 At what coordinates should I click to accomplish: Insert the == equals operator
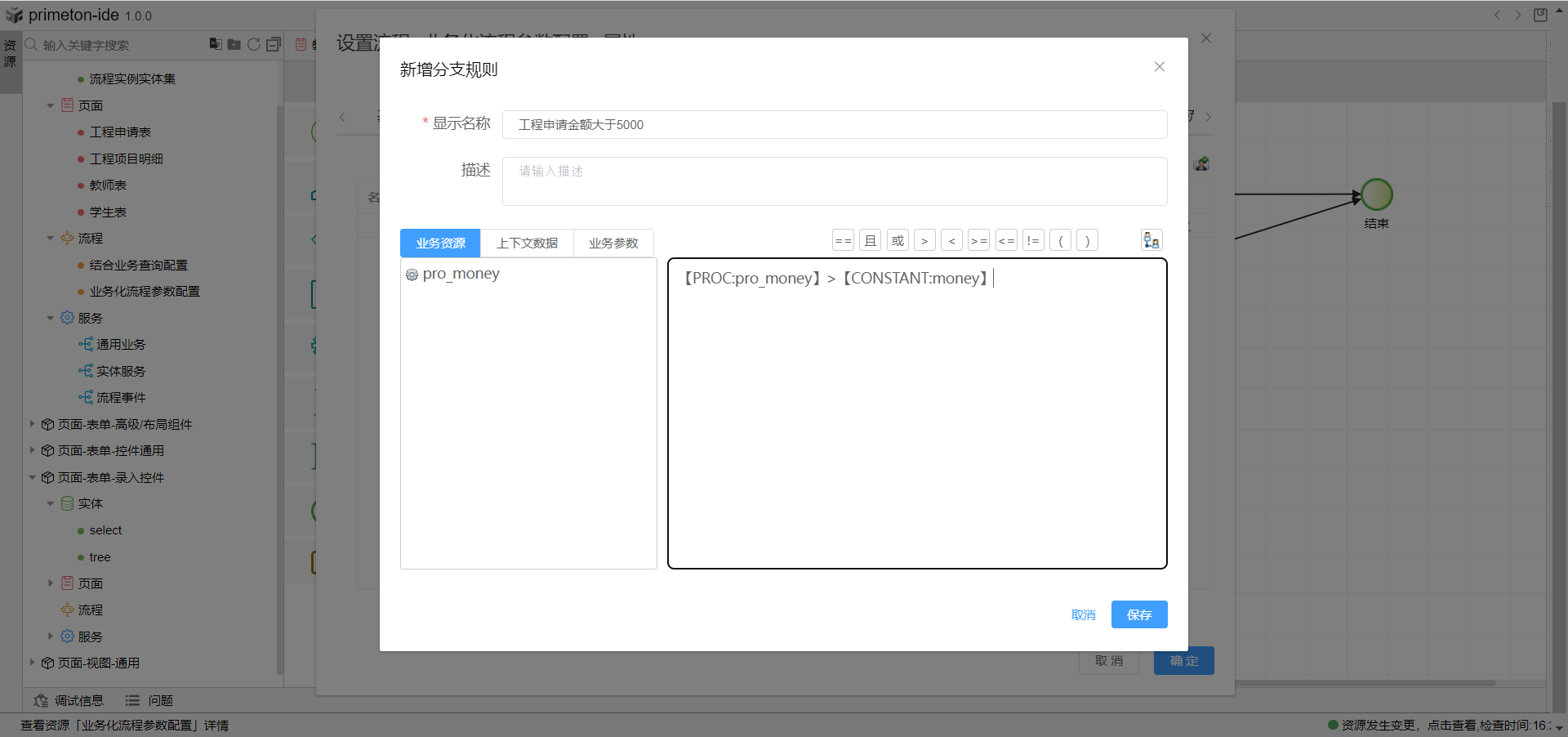point(843,240)
